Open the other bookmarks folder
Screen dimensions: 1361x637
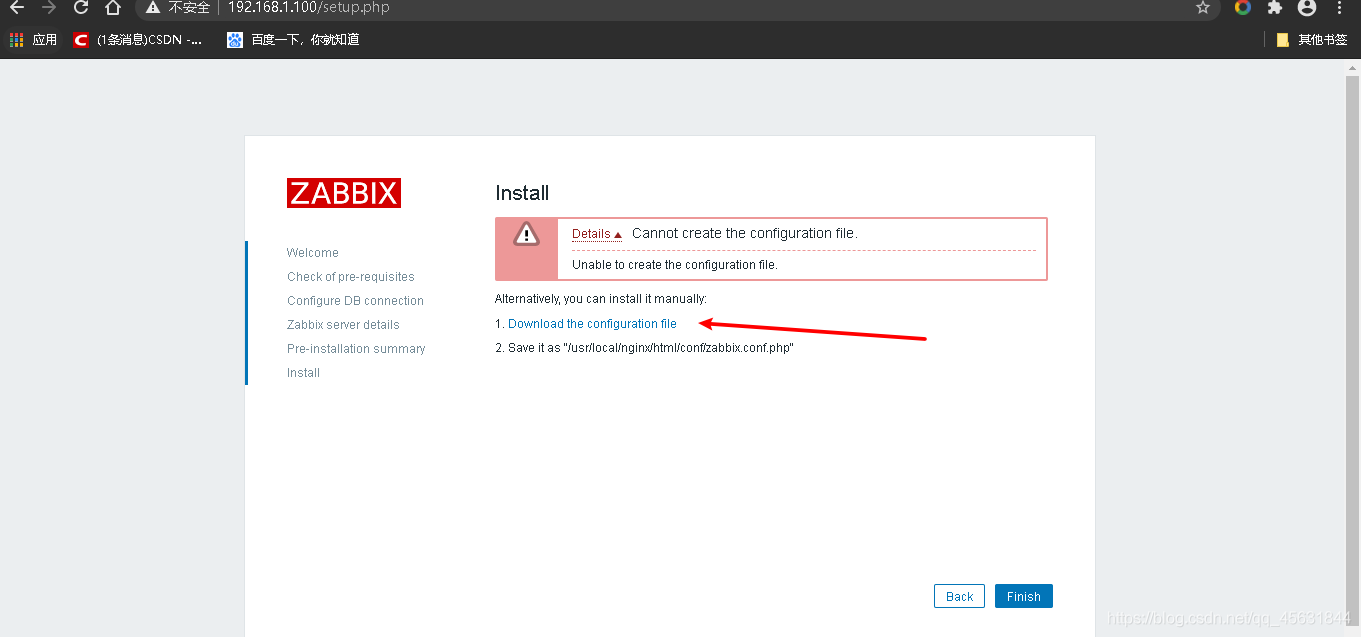point(1312,40)
